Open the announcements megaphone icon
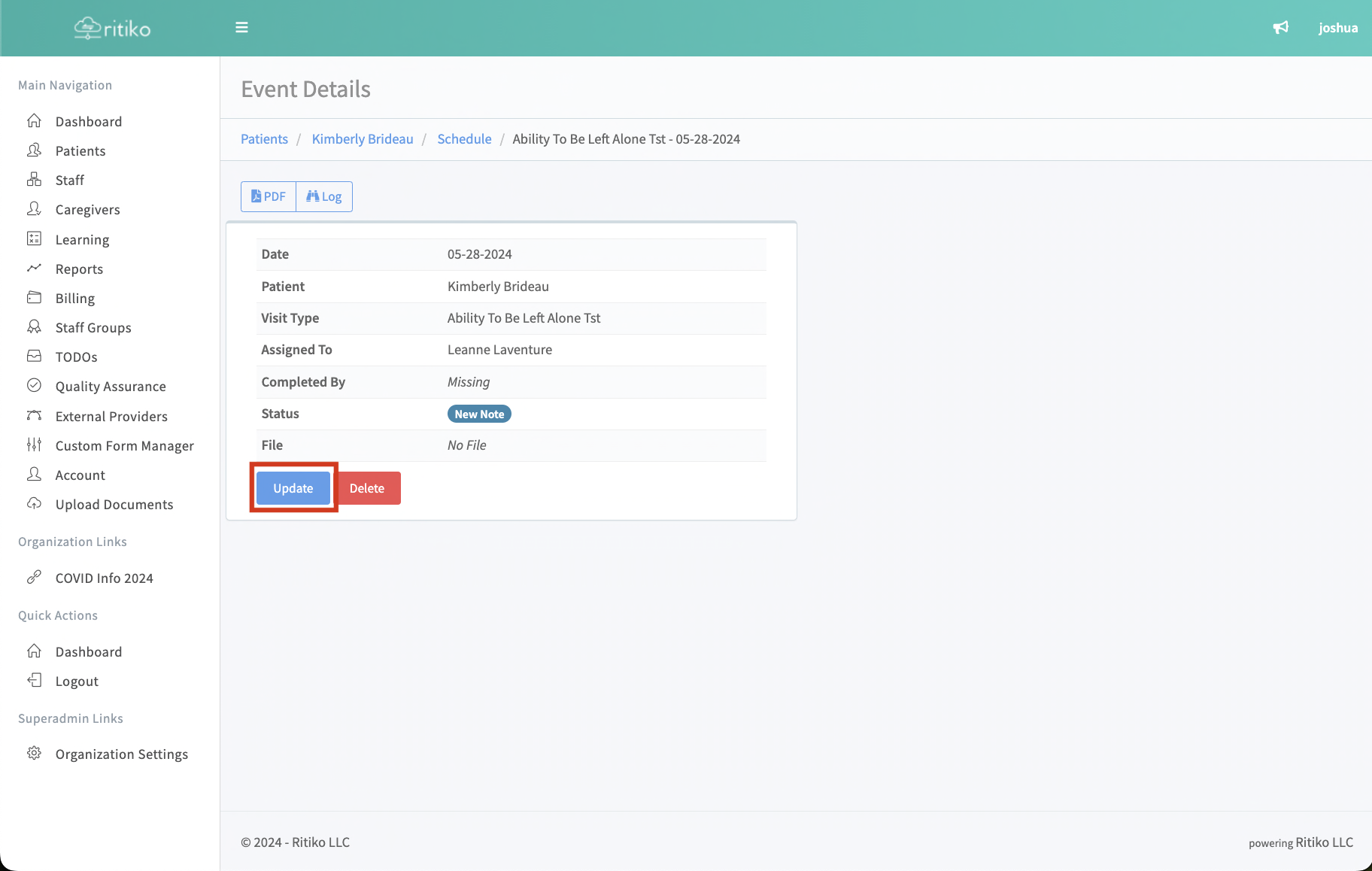 1280,28
